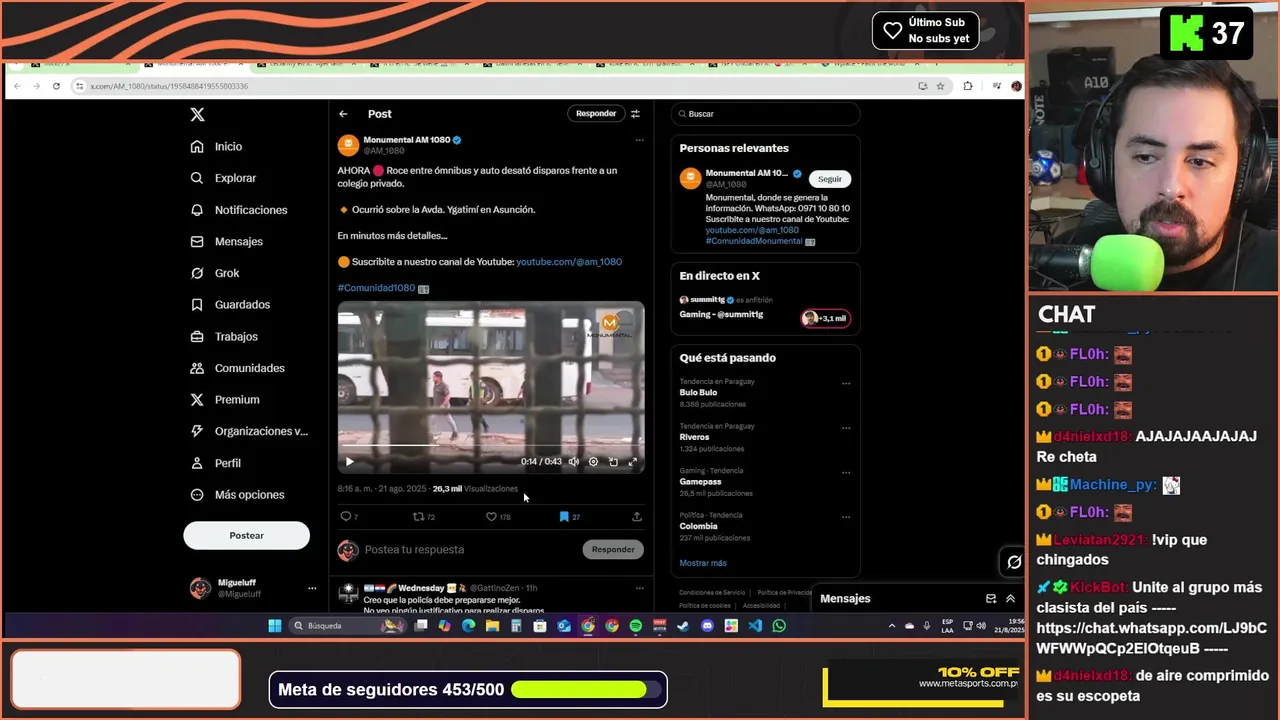
Task: Open more options dots for Riveros trend
Action: click(846, 428)
